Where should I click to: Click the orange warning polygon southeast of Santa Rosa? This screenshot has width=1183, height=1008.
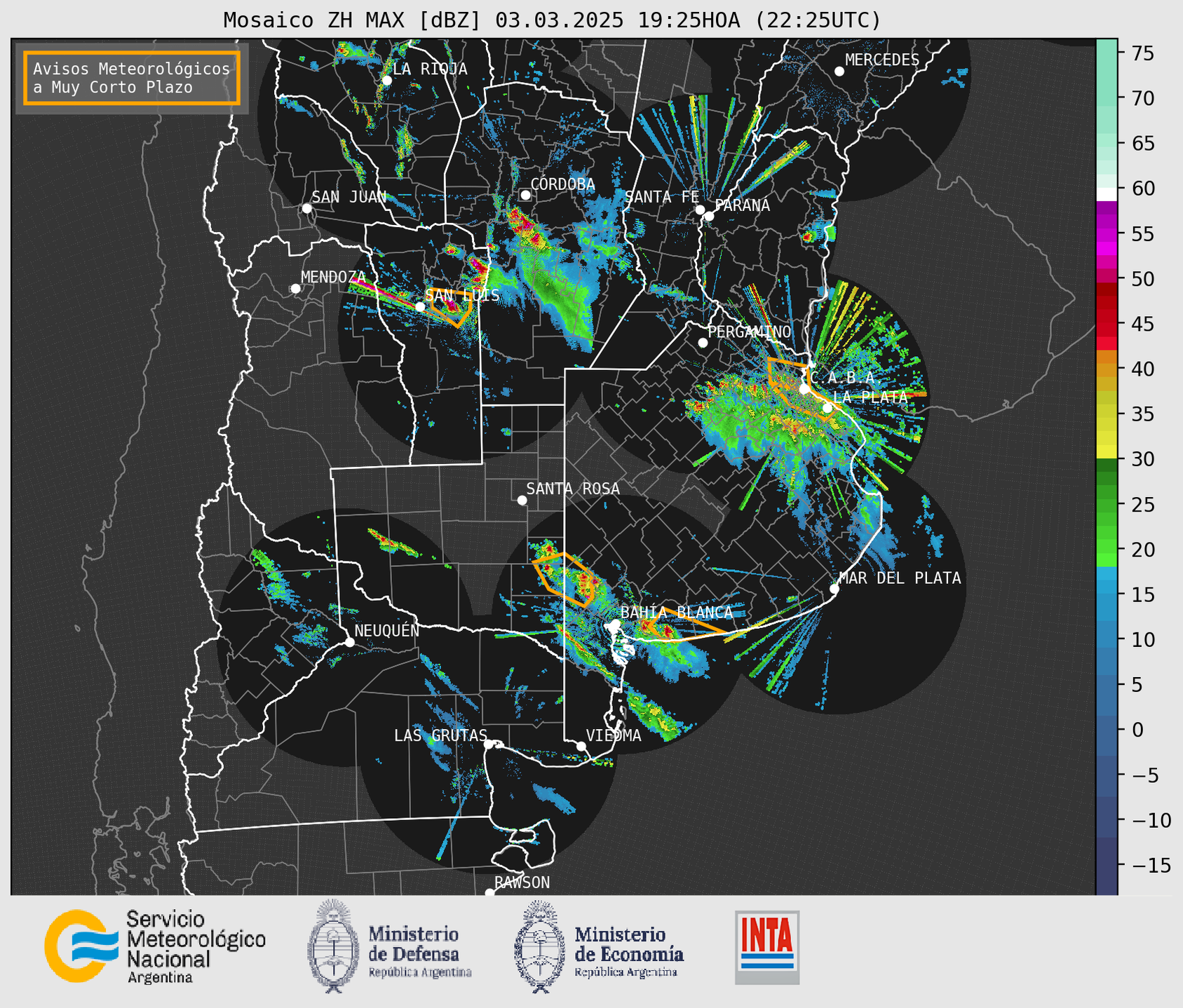(x=565, y=580)
